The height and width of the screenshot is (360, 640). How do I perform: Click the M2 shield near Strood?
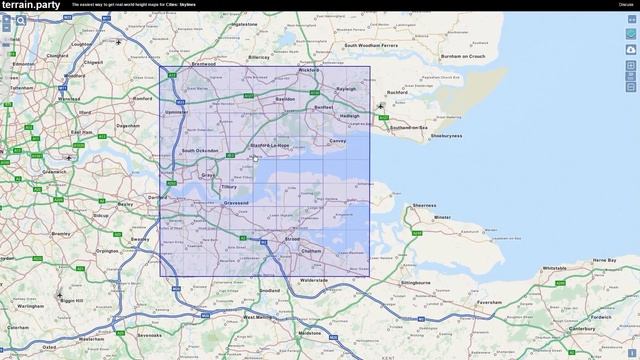click(x=264, y=242)
